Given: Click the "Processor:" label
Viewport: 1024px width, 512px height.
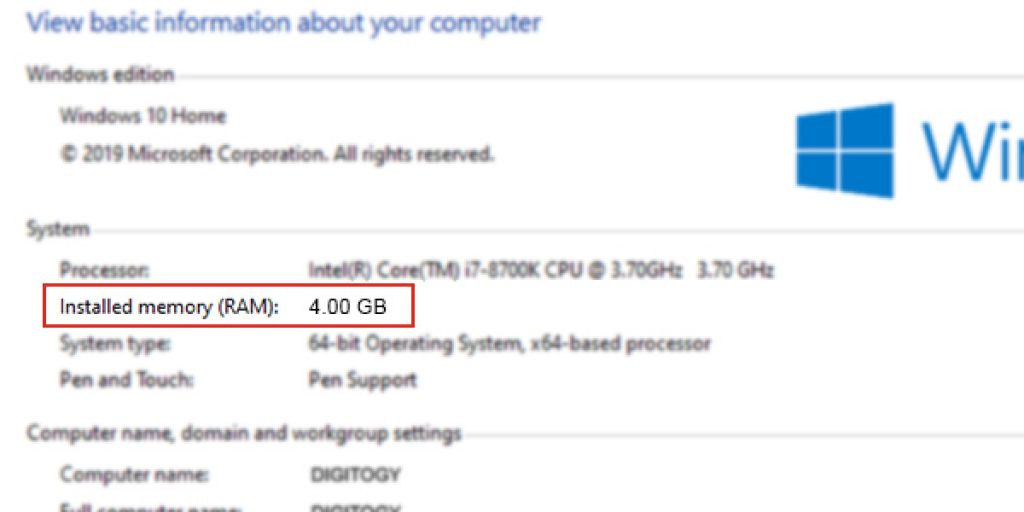Looking at the screenshot, I should 105,270.
